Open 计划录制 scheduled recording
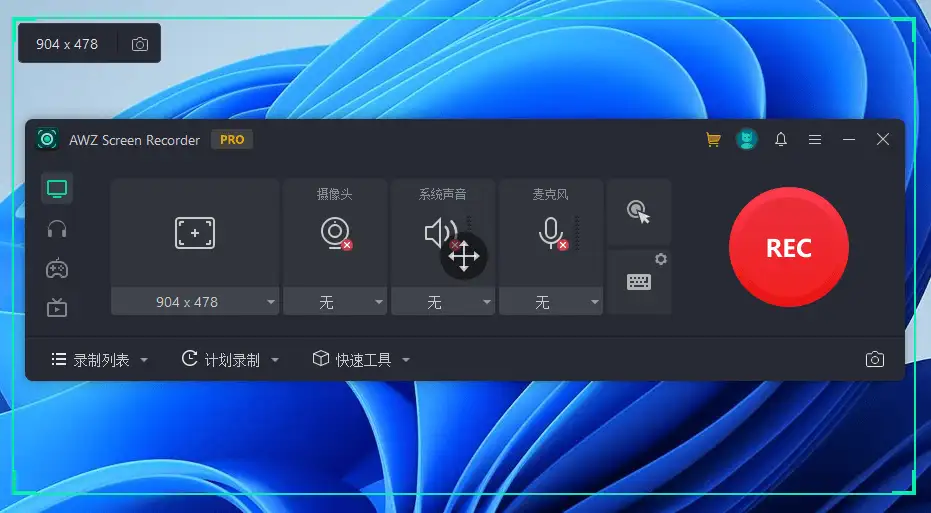 (x=221, y=360)
